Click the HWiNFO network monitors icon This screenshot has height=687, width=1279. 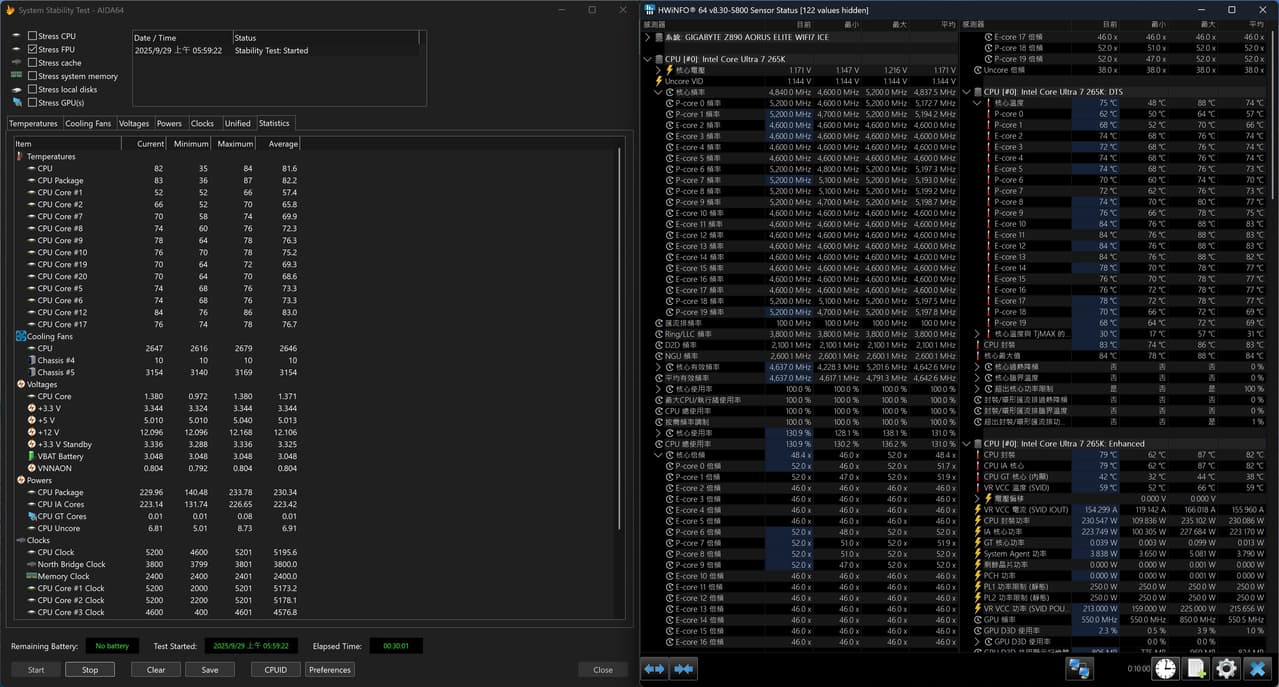click(x=1078, y=669)
